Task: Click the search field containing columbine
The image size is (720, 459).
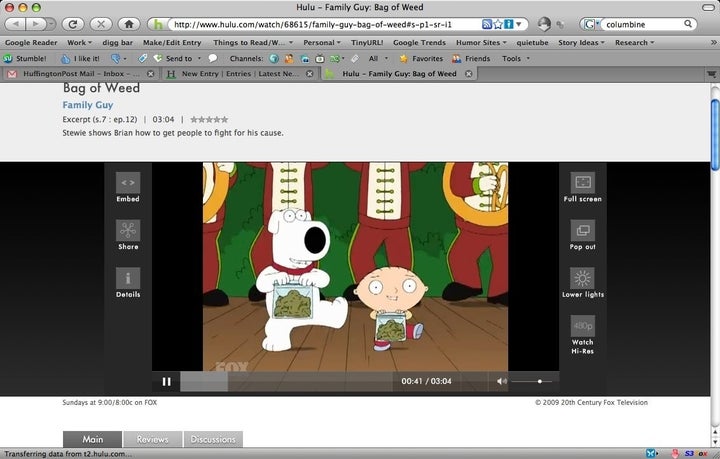Action: [x=643, y=24]
